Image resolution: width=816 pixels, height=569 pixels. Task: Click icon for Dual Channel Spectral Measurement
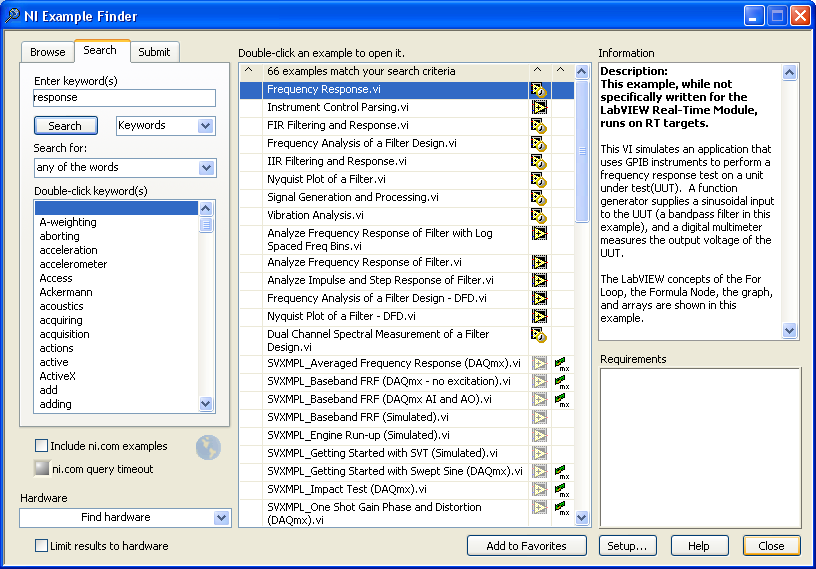click(x=539, y=335)
